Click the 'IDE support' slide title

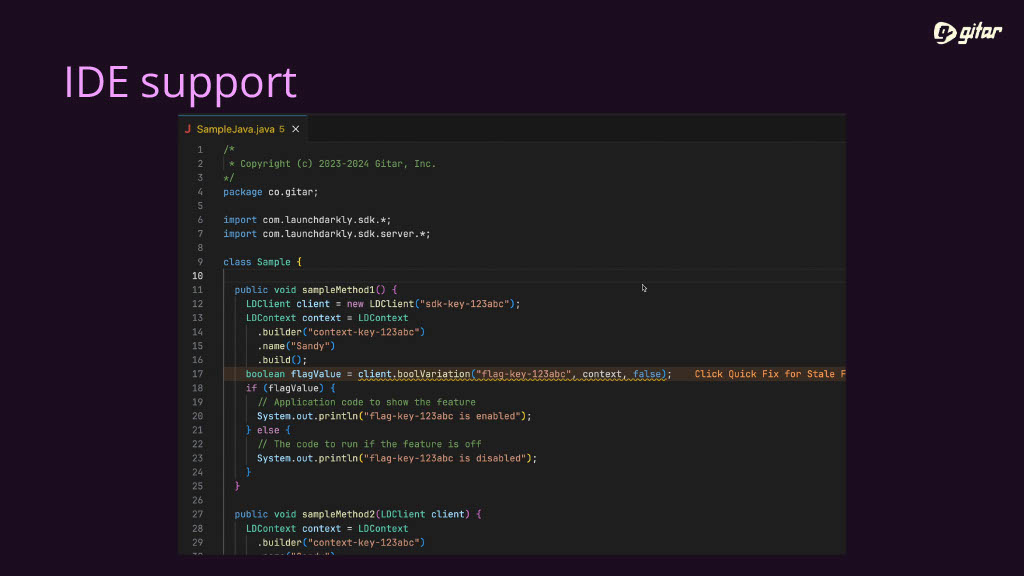pos(180,82)
